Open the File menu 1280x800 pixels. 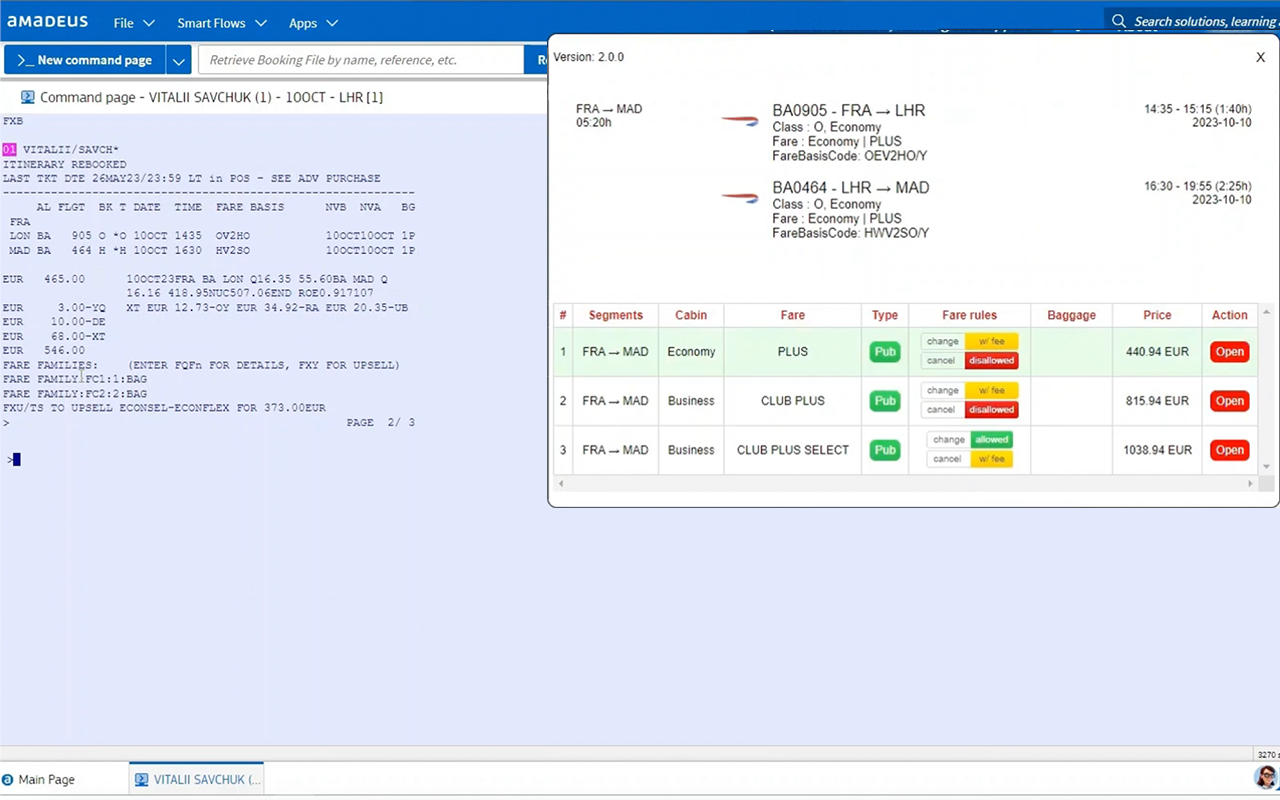coord(134,23)
